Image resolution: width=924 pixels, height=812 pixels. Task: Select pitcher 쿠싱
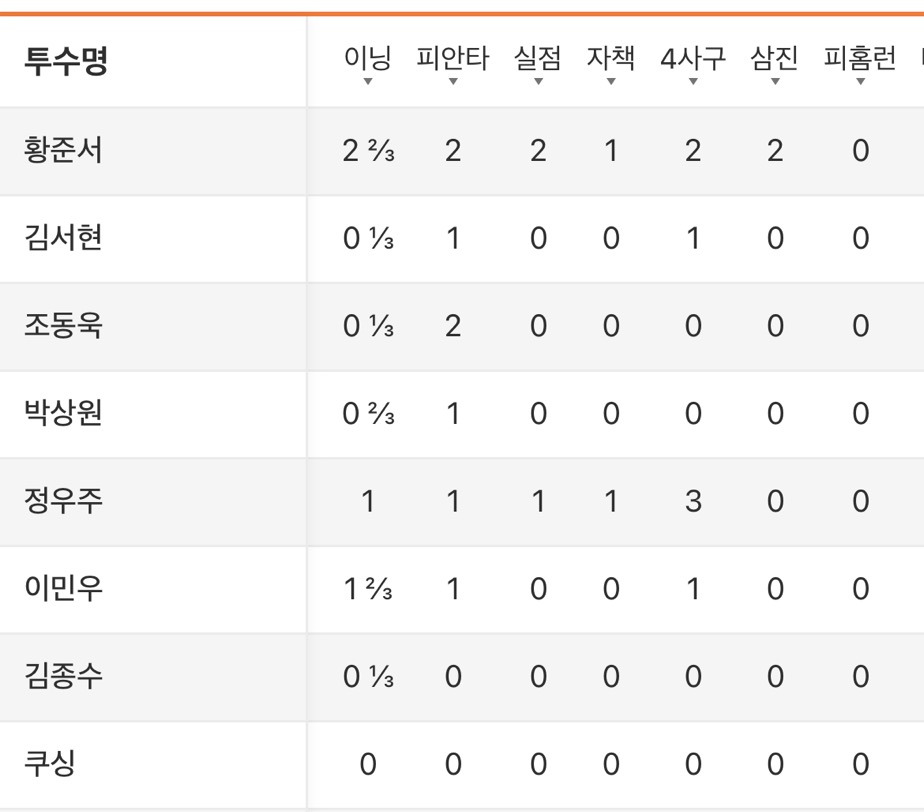pyautogui.click(x=50, y=763)
